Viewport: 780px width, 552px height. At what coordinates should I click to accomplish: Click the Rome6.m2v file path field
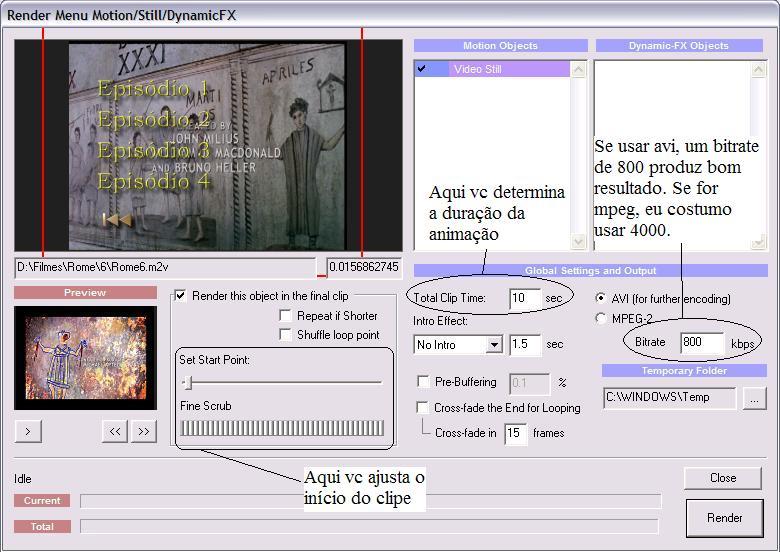tap(165, 267)
